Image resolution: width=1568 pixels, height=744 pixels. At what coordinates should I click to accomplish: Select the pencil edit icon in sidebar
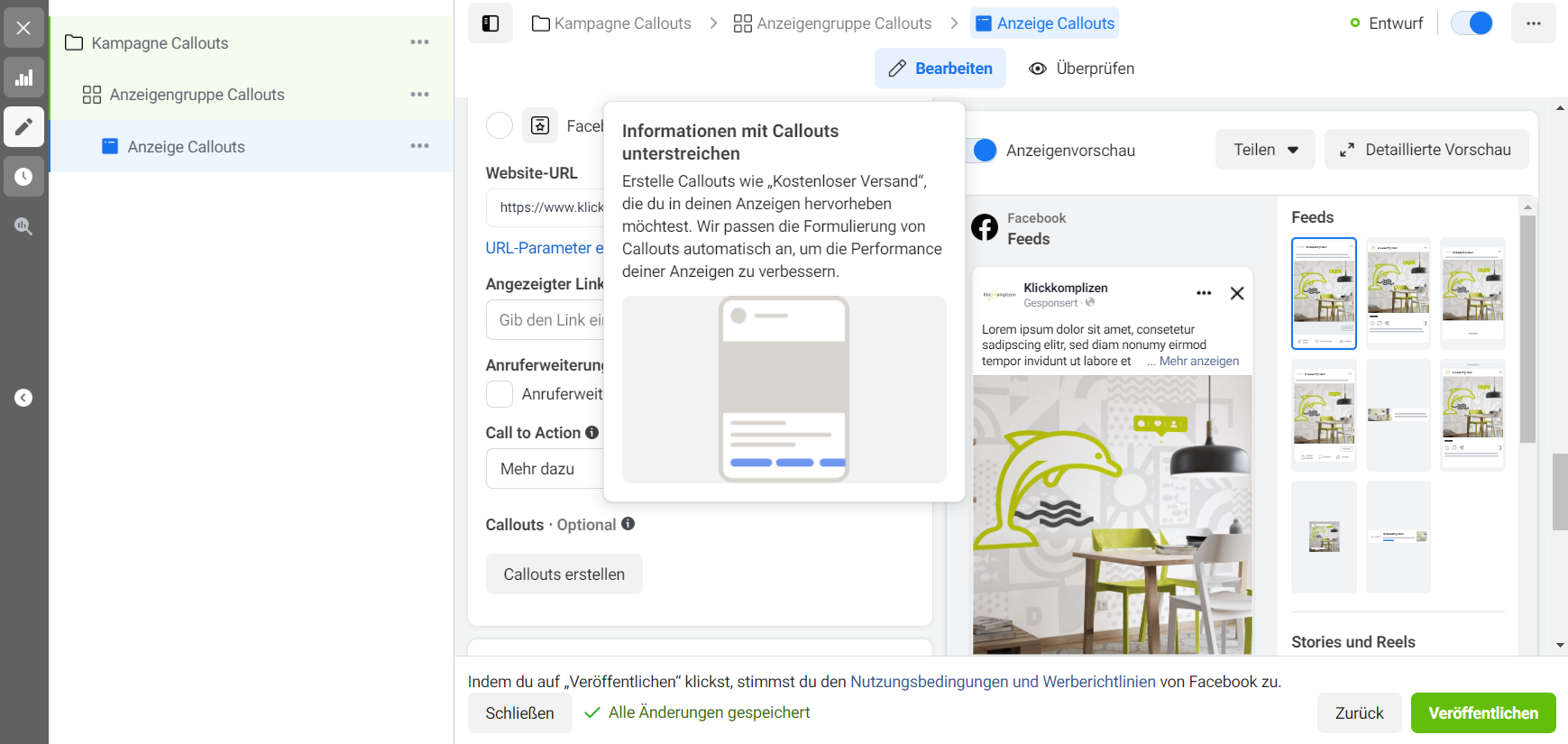point(23,127)
